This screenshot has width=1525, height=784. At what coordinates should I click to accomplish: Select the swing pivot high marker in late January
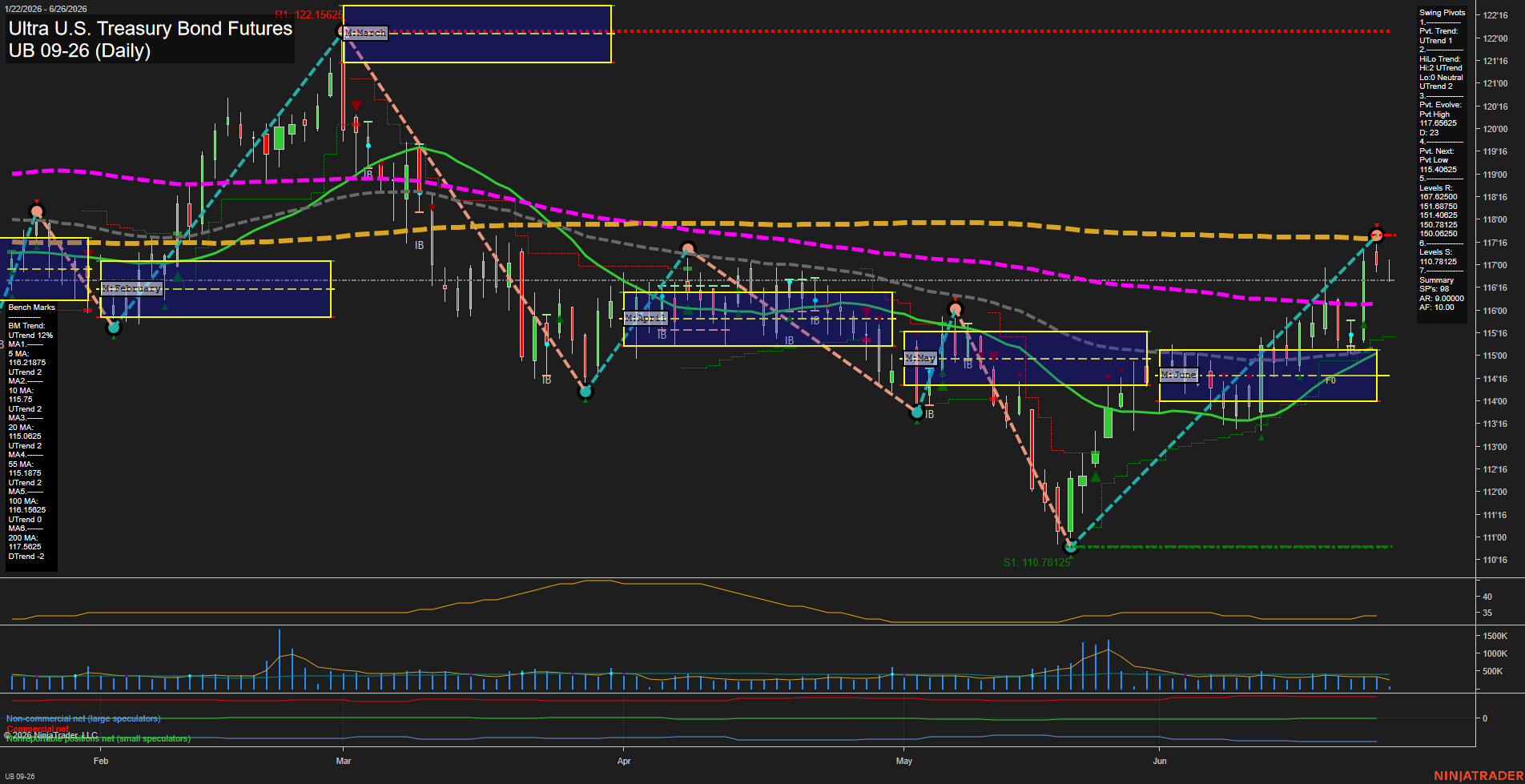point(36,212)
